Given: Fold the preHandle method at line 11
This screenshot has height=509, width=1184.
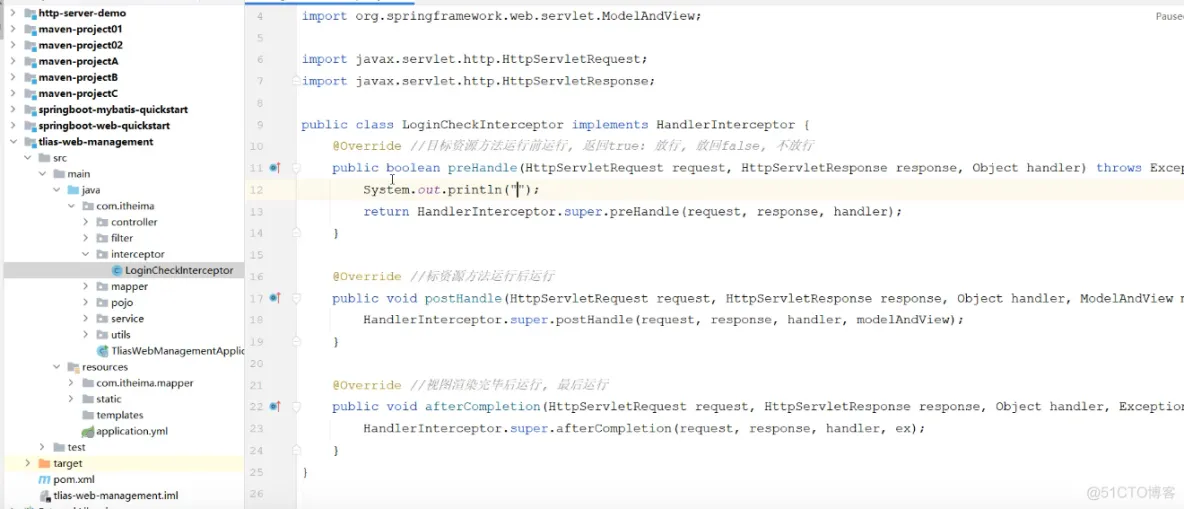Looking at the screenshot, I should click(x=297, y=168).
